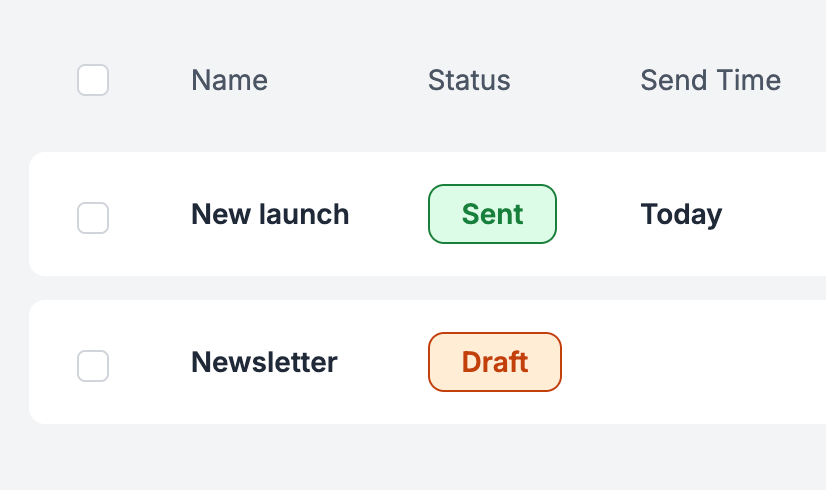The width and height of the screenshot is (826, 490).
Task: Click blank space between Newsletter and Draft badge
Action: [x=383, y=362]
